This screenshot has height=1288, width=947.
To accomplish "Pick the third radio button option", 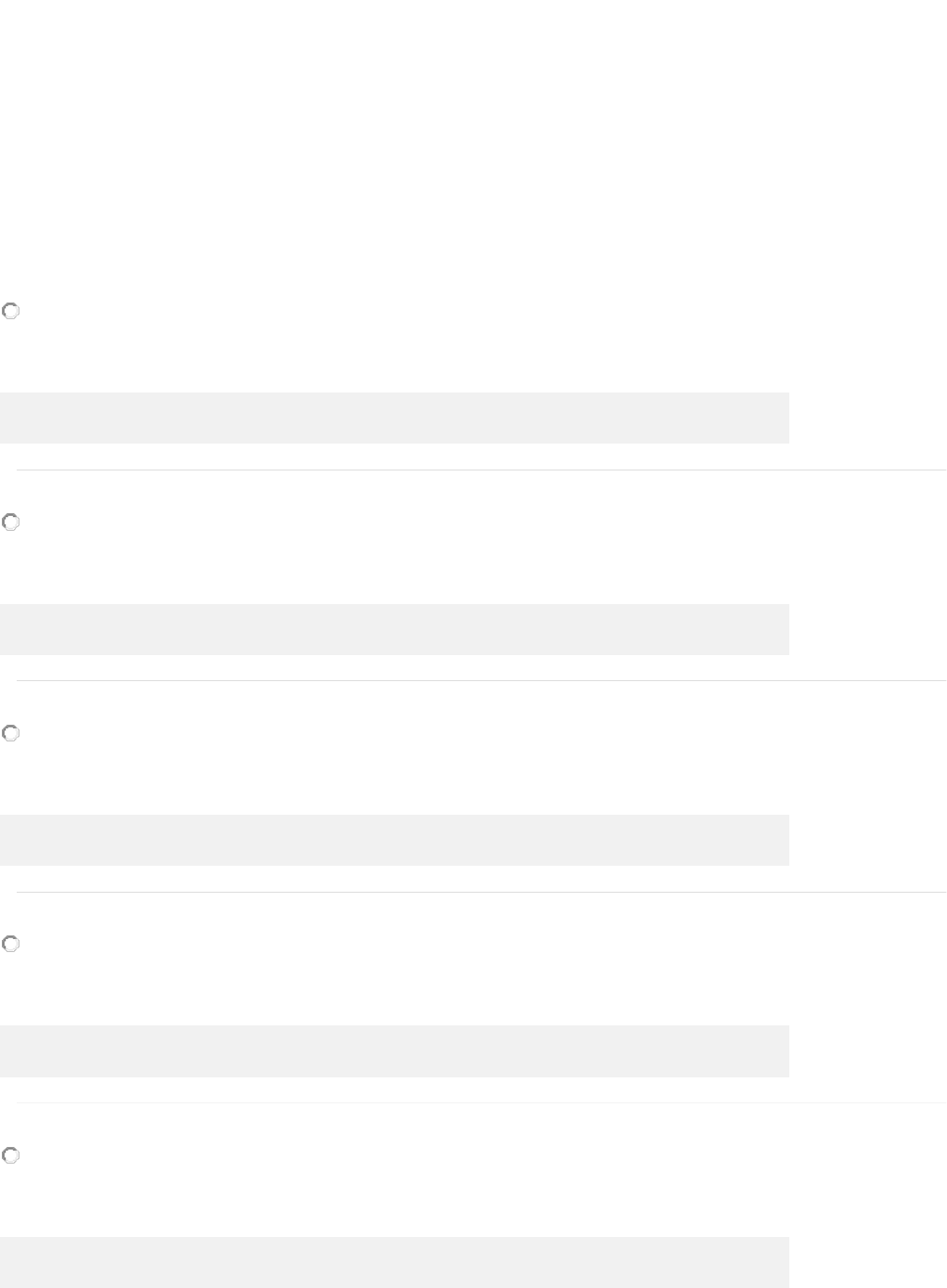I will pyautogui.click(x=10, y=734).
